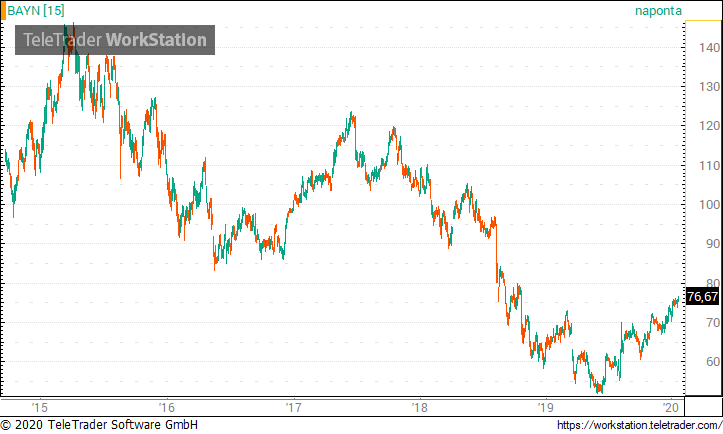Image resolution: width=723 pixels, height=434 pixels.
Task: Click the '20 year label on time axis
Action: 671,408
